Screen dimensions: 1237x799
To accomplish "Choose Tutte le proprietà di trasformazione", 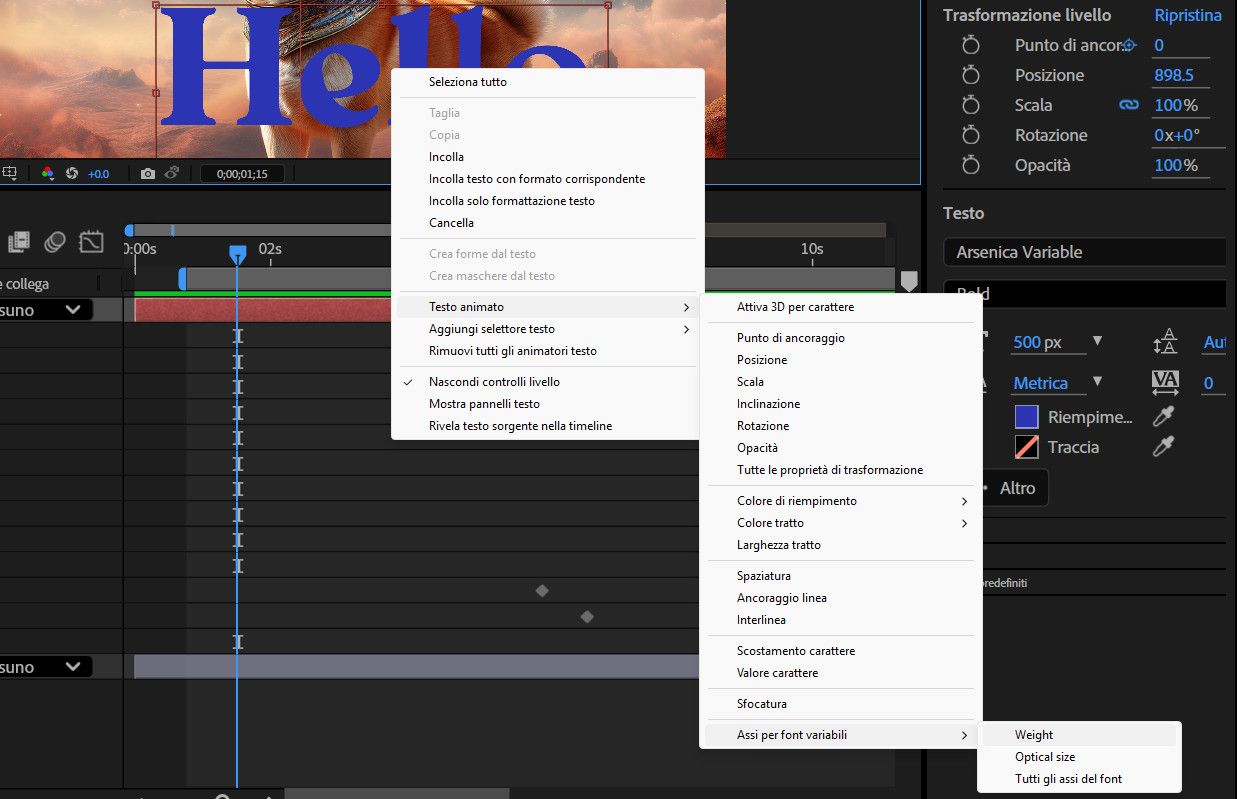I will (x=830, y=470).
